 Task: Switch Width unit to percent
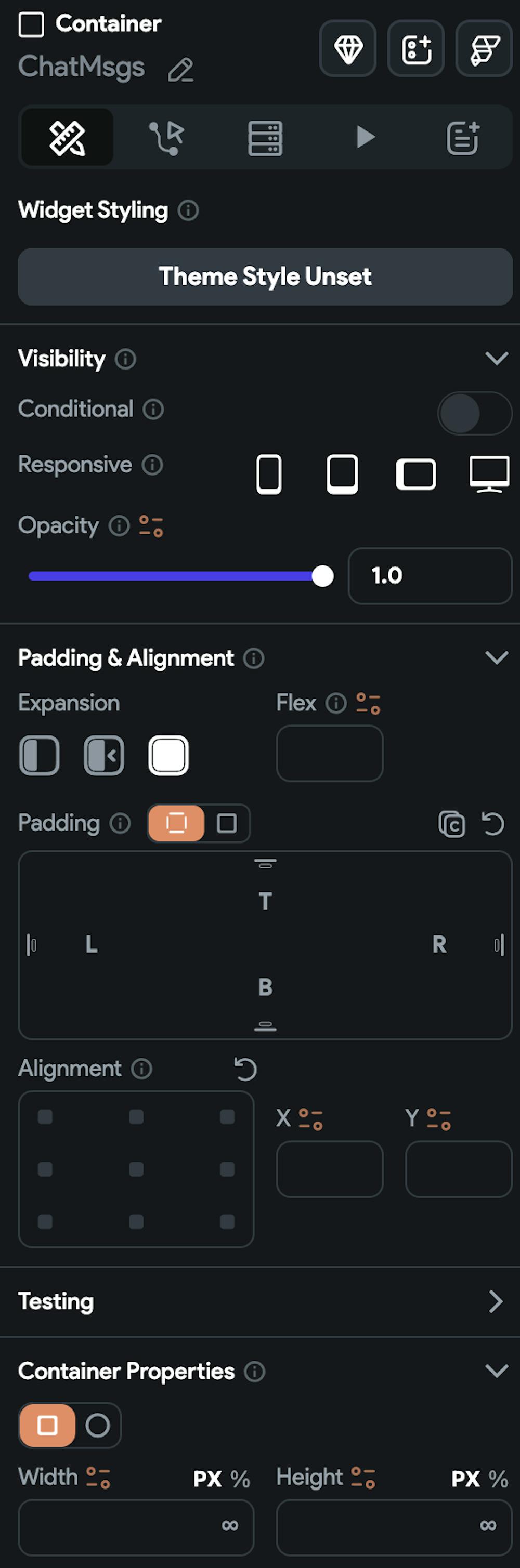[240, 1479]
